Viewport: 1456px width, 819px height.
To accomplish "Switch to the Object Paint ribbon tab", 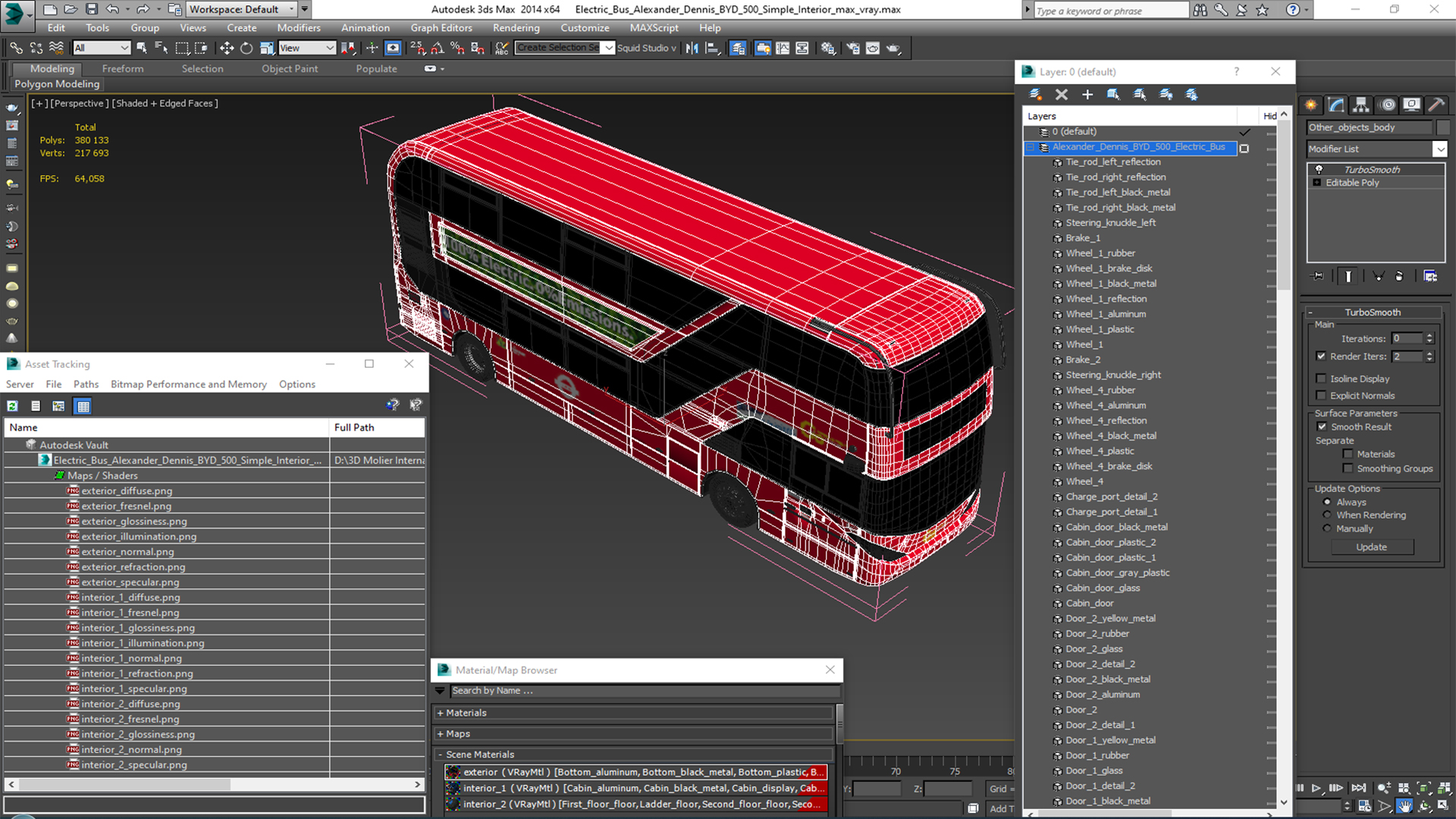I will pos(290,68).
